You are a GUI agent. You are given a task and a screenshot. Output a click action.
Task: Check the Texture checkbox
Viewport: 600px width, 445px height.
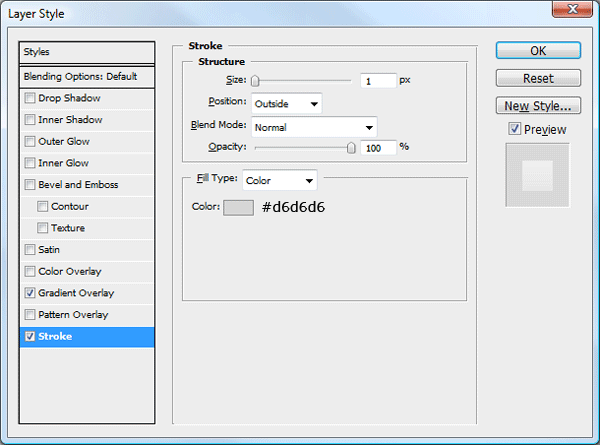(x=42, y=228)
